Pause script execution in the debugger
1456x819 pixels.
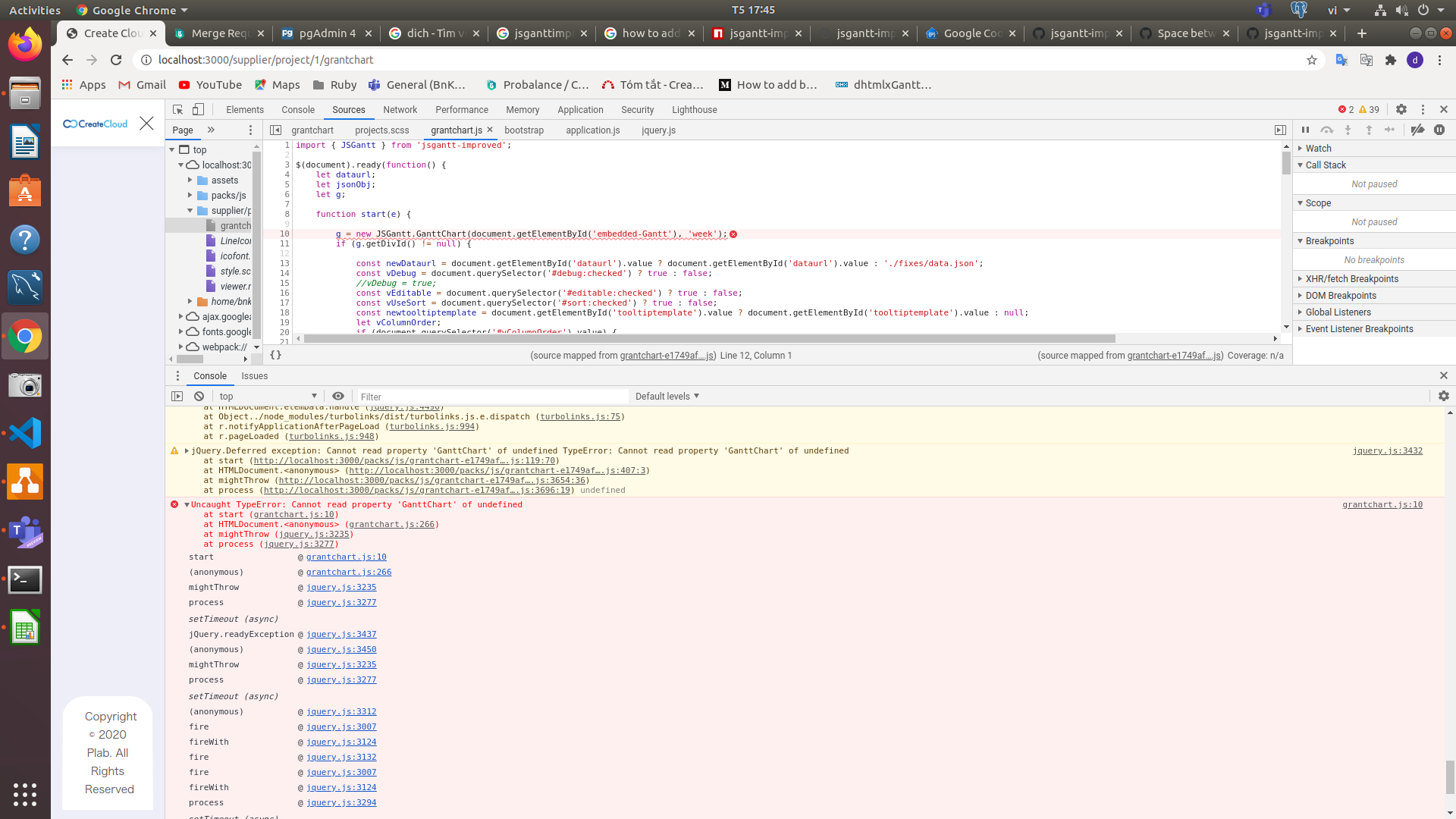[x=1306, y=130]
